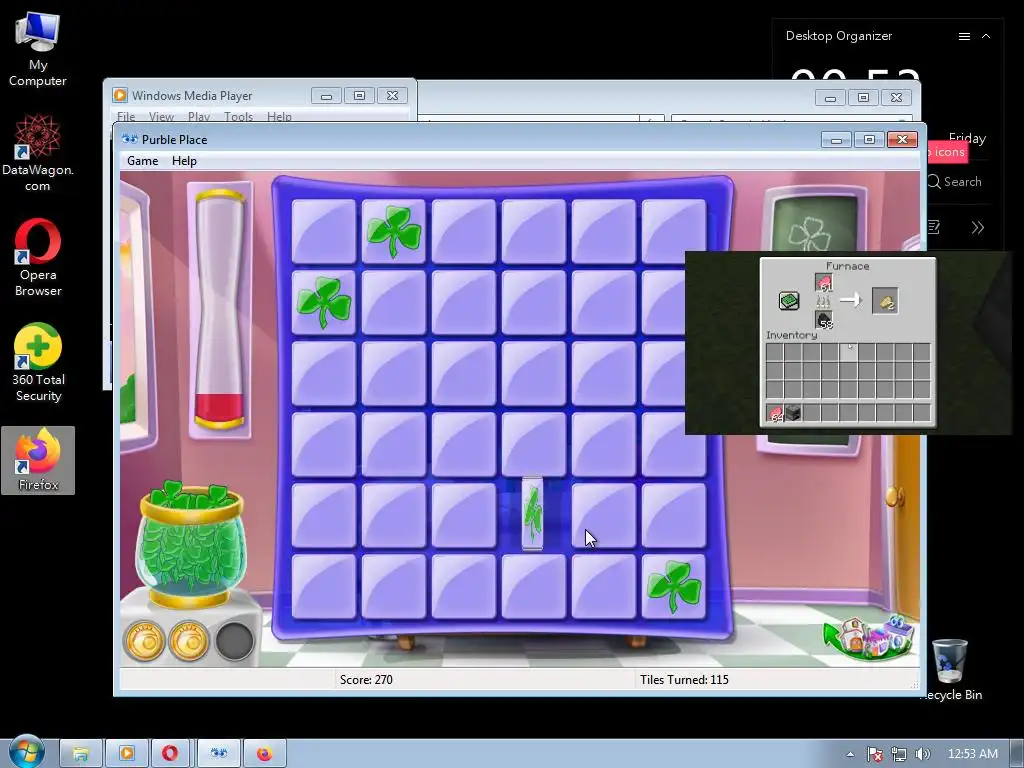Collapse the Desktop Organizer panel
This screenshot has height=768, width=1024.
(986, 37)
